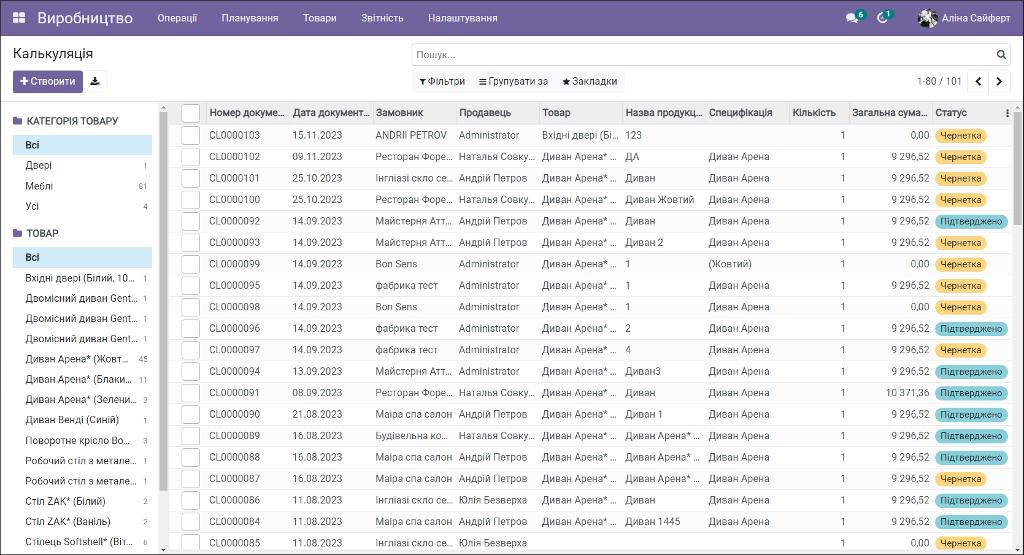Check the row CL0000092 checkbox
The image size is (1024, 555).
click(191, 221)
